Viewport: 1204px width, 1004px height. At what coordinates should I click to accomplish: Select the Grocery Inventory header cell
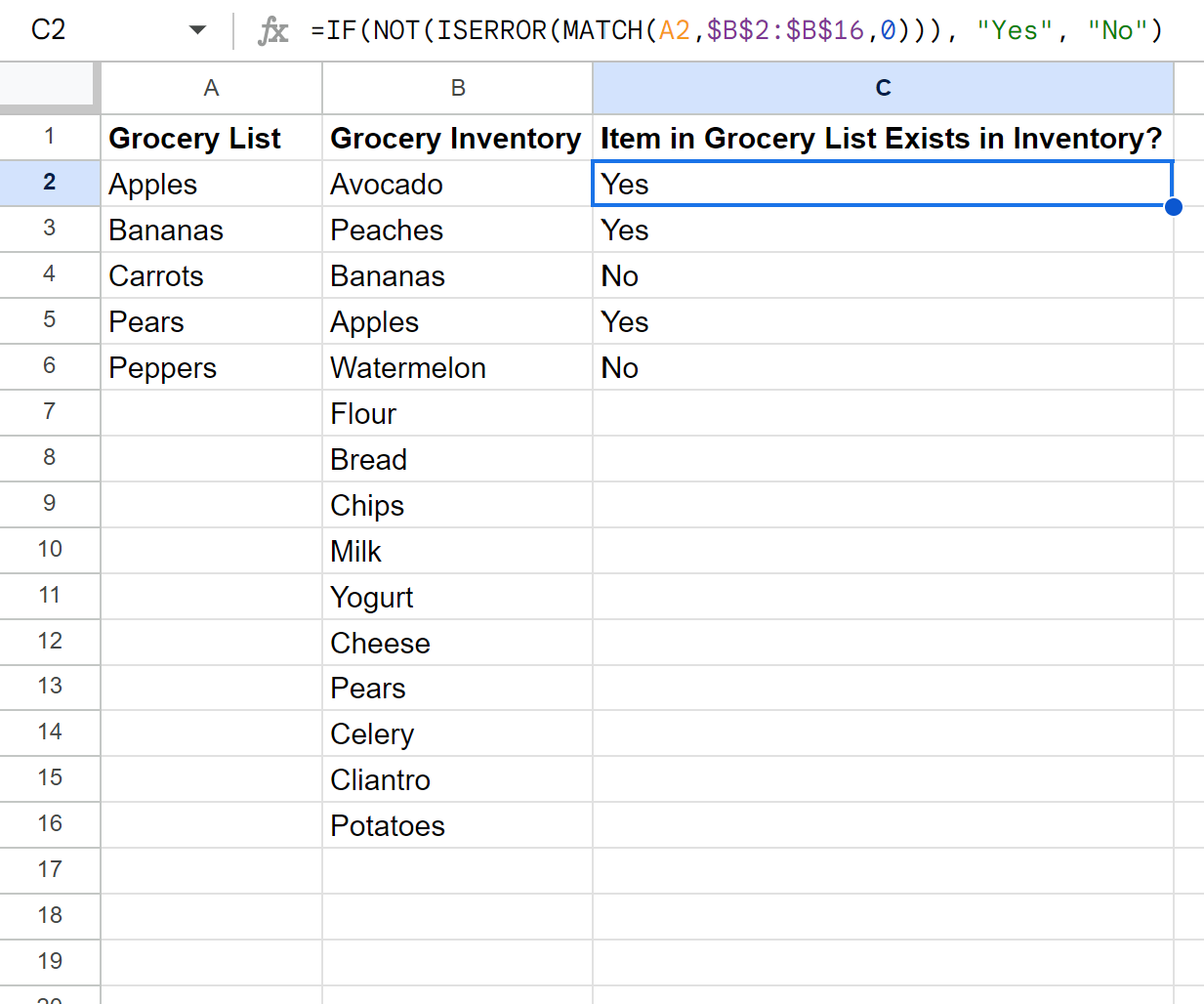[x=458, y=138]
